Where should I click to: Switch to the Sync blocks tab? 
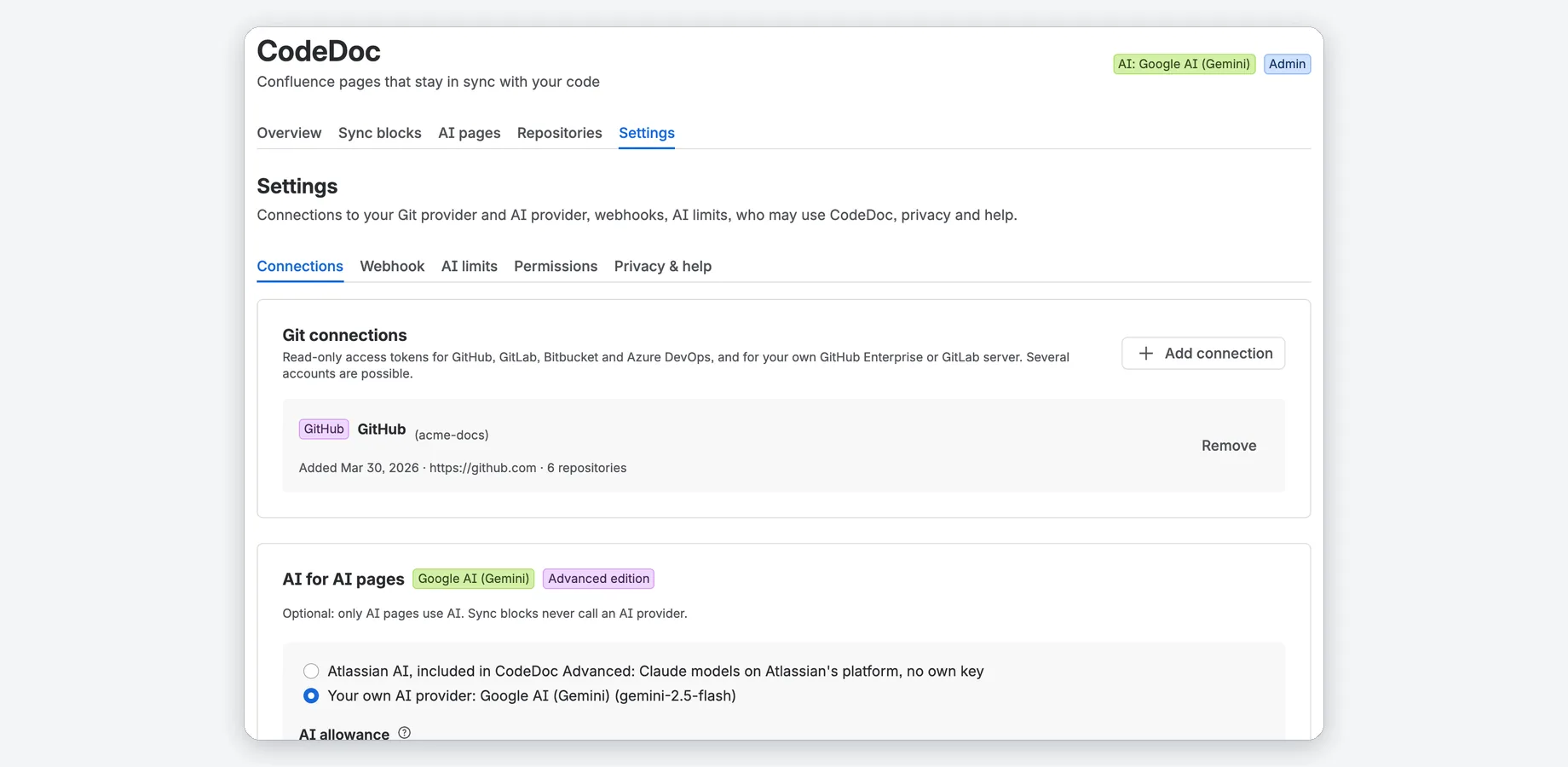coord(380,133)
